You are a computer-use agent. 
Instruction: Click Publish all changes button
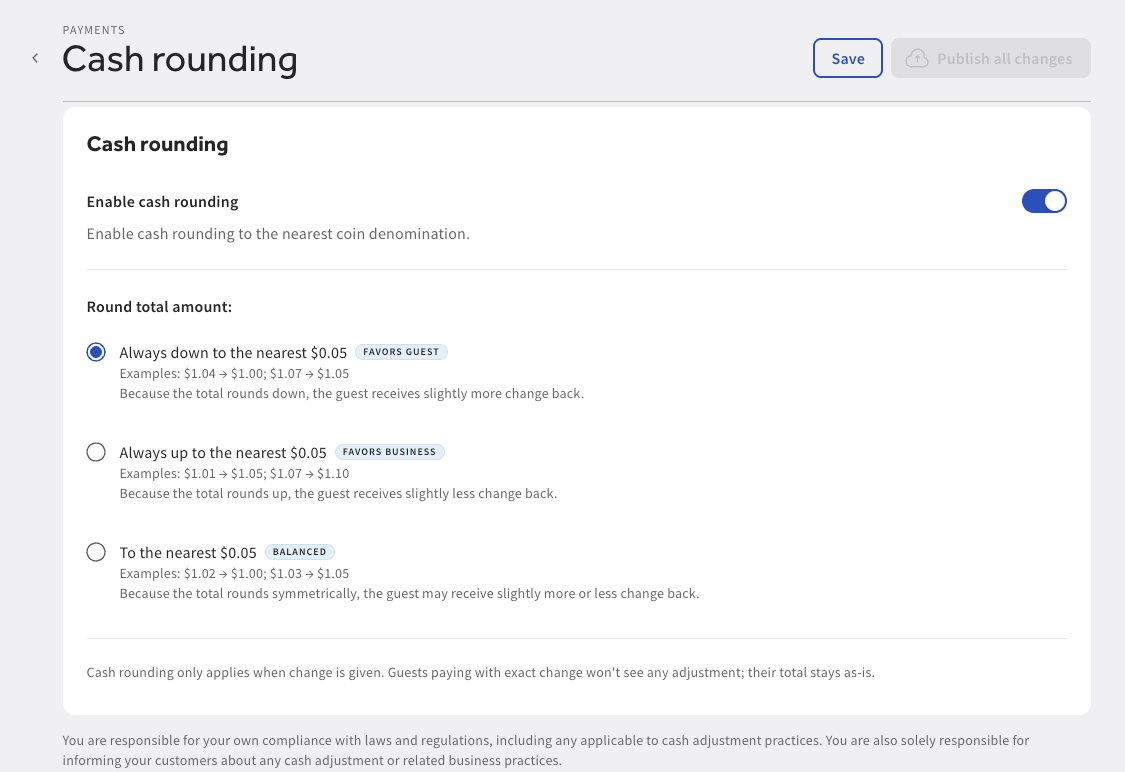991,58
